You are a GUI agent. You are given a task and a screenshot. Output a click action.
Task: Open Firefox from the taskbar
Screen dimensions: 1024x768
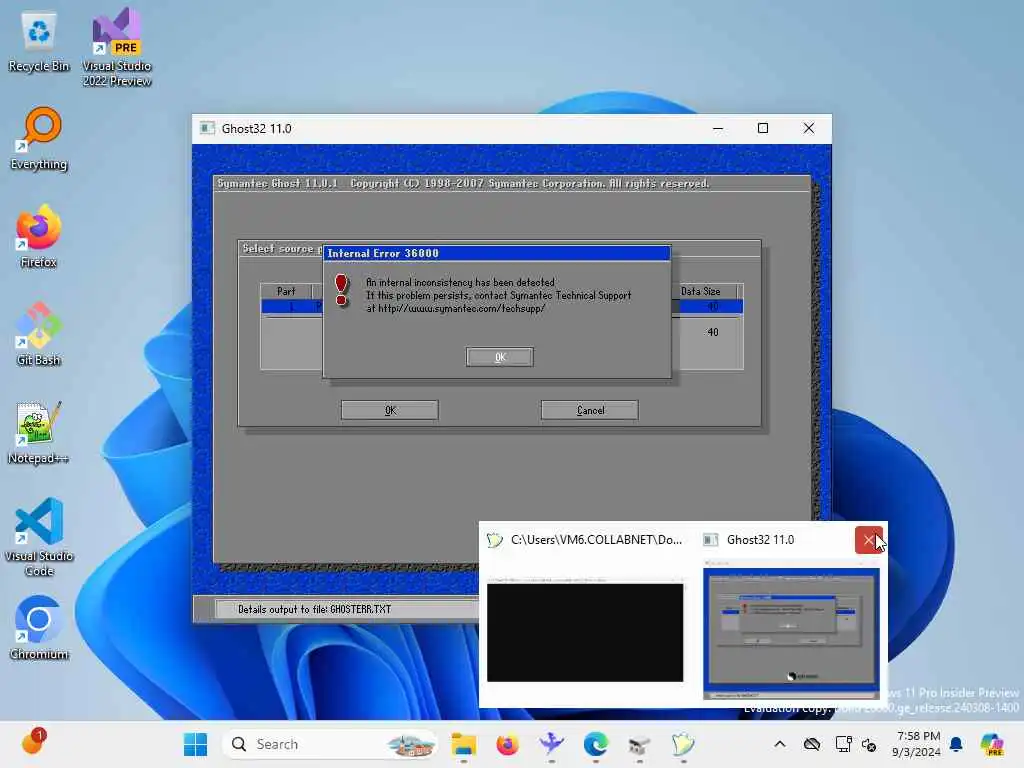click(507, 744)
